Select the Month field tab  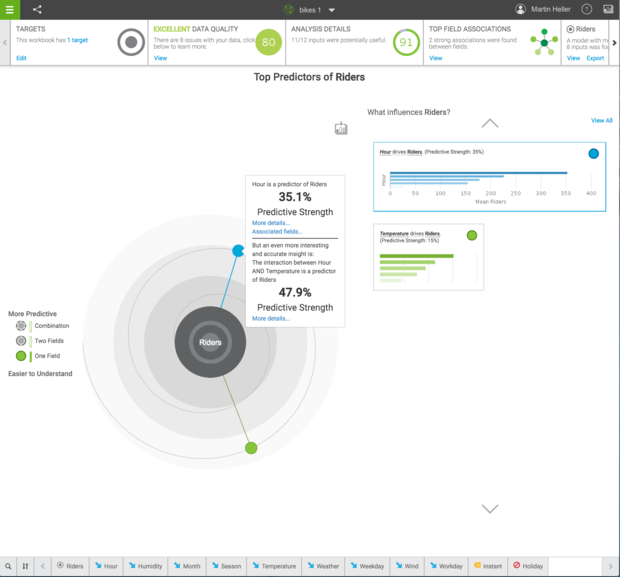(x=187, y=566)
